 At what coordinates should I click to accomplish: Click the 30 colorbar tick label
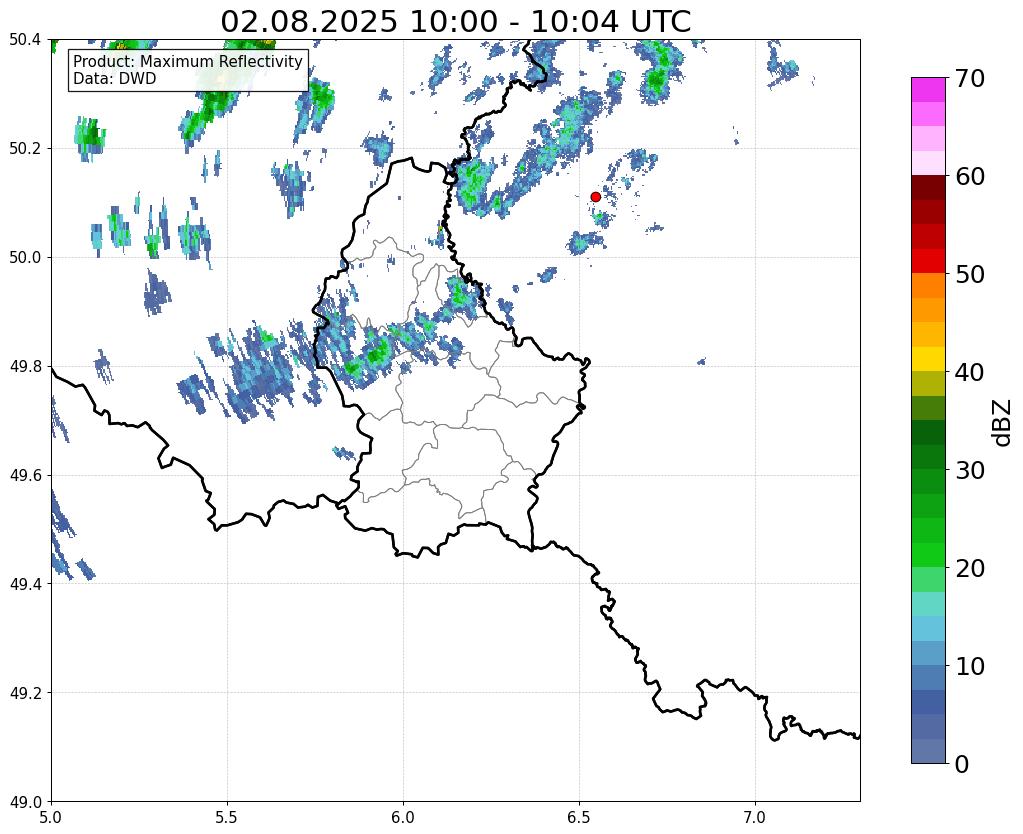pyautogui.click(x=970, y=470)
